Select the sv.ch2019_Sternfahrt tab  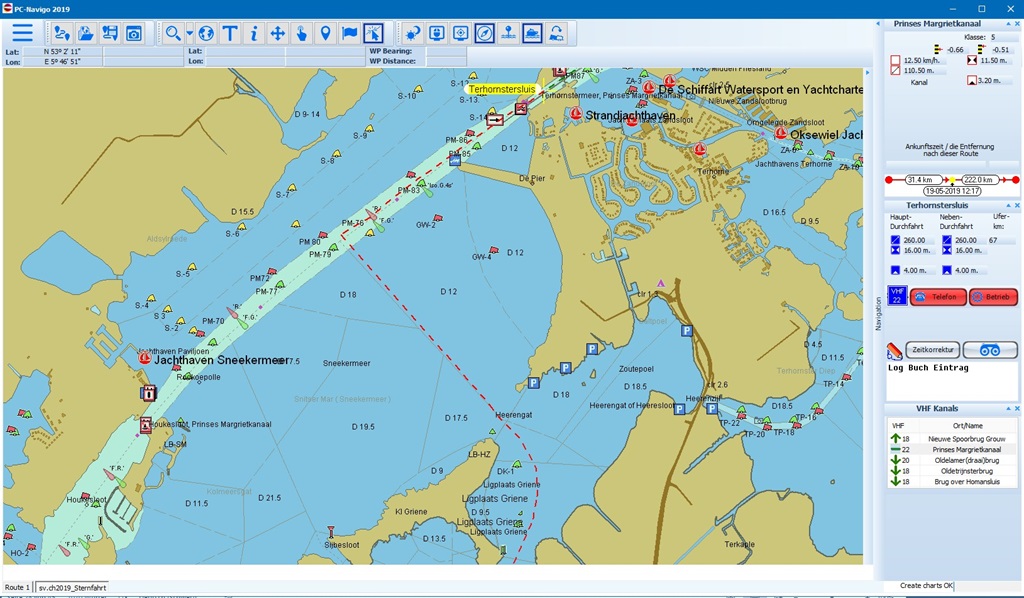[x=72, y=588]
